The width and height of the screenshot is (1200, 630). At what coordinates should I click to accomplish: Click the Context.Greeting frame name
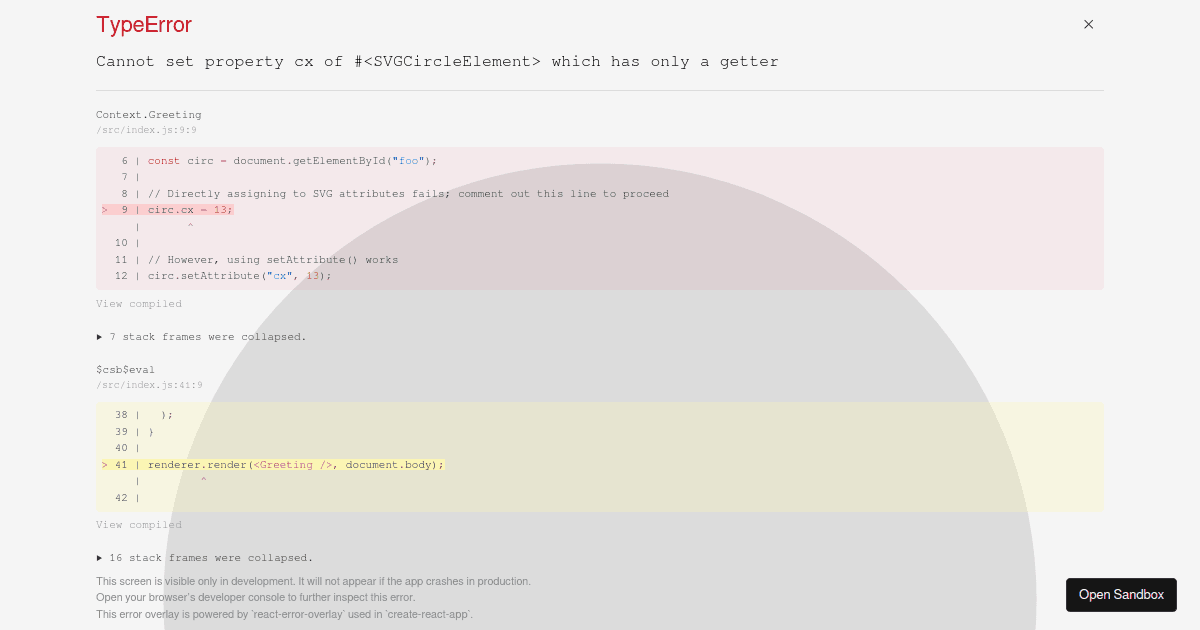tap(148, 115)
